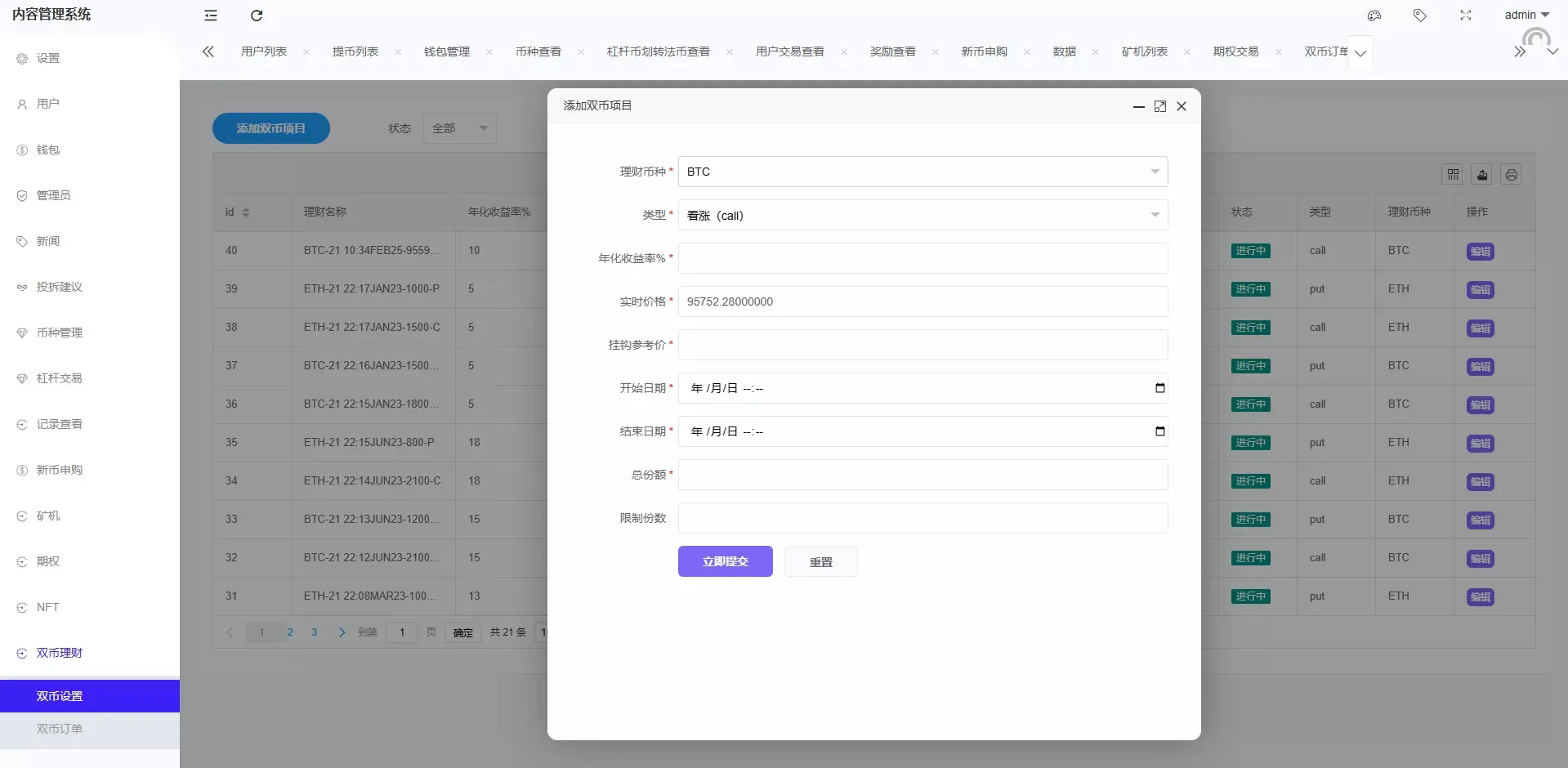Toggle fullscreen via the expand icon
Screen dimensions: 1568x768
[1465, 16]
